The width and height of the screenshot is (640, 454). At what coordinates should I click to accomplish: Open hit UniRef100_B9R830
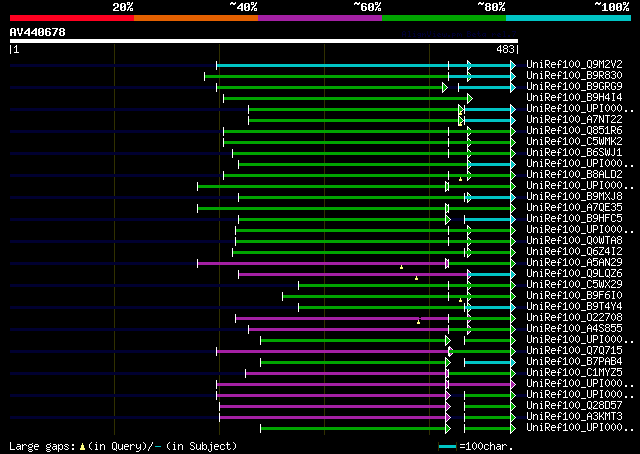pyautogui.click(x=574, y=76)
